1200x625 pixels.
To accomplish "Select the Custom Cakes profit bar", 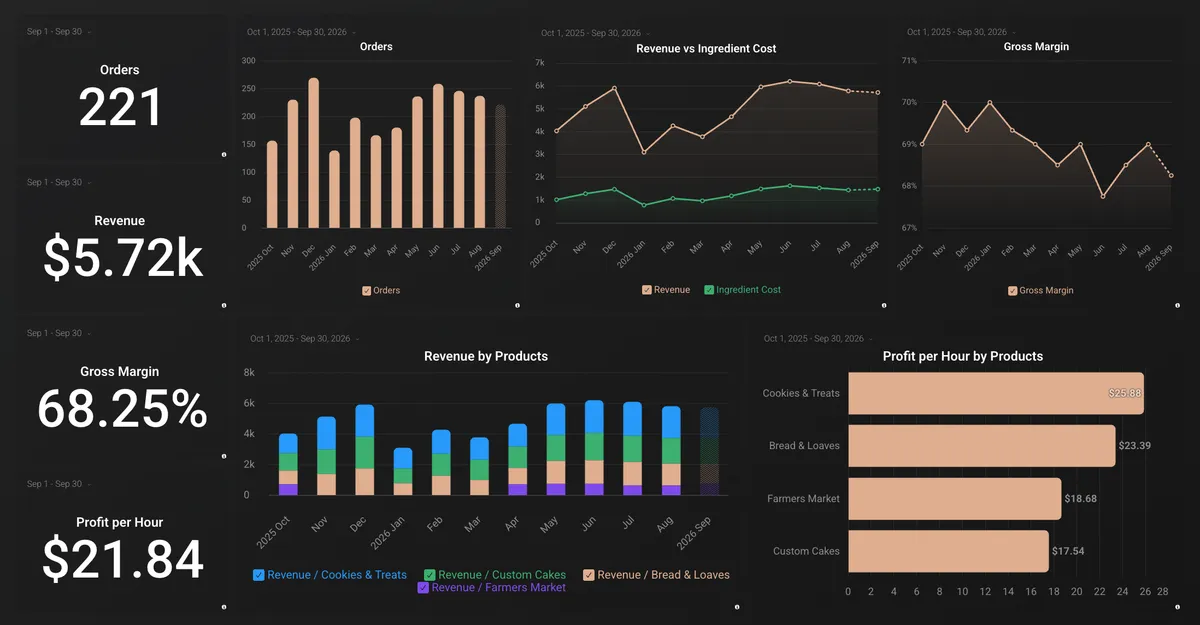I will [949, 551].
